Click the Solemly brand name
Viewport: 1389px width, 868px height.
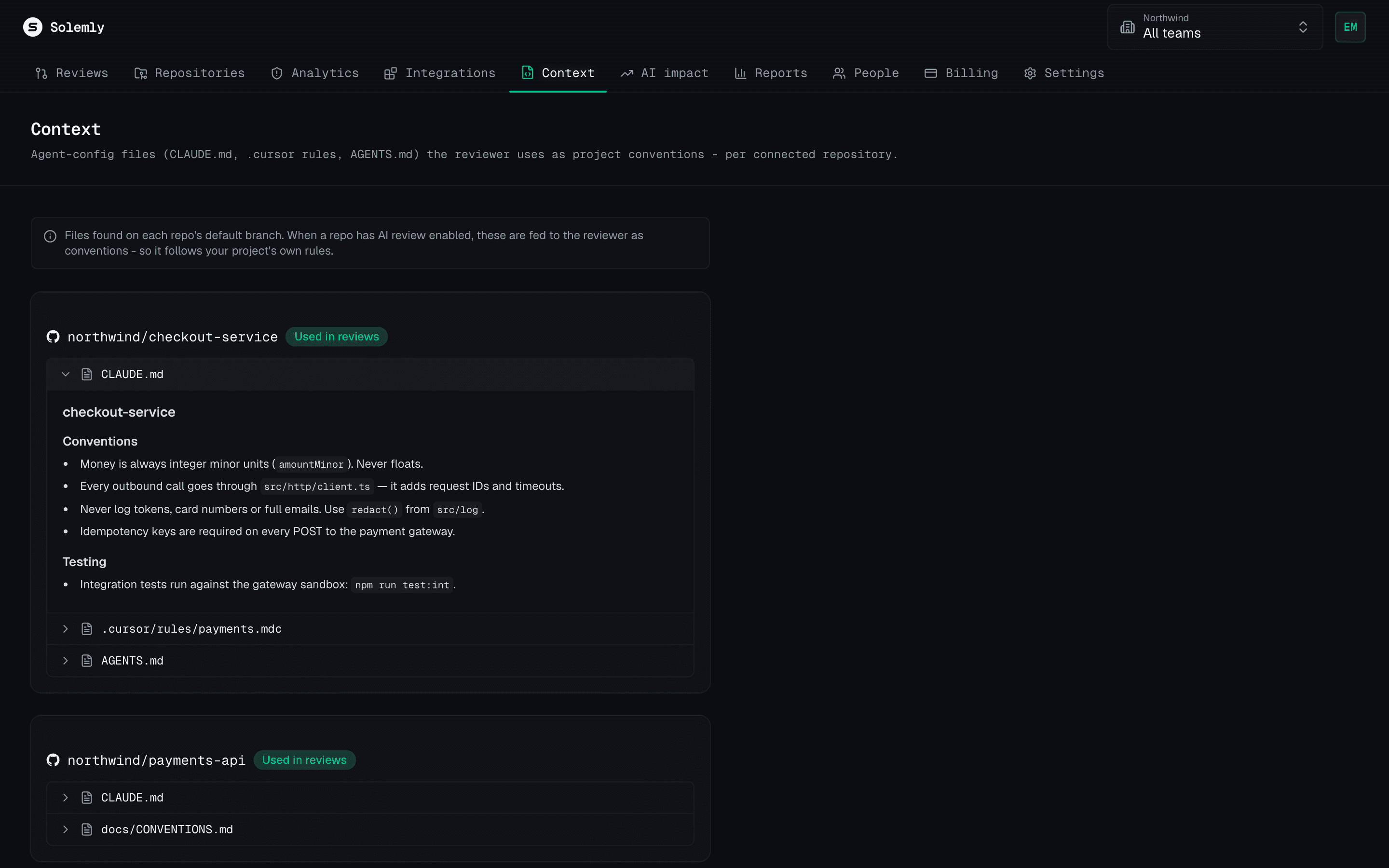click(77, 27)
